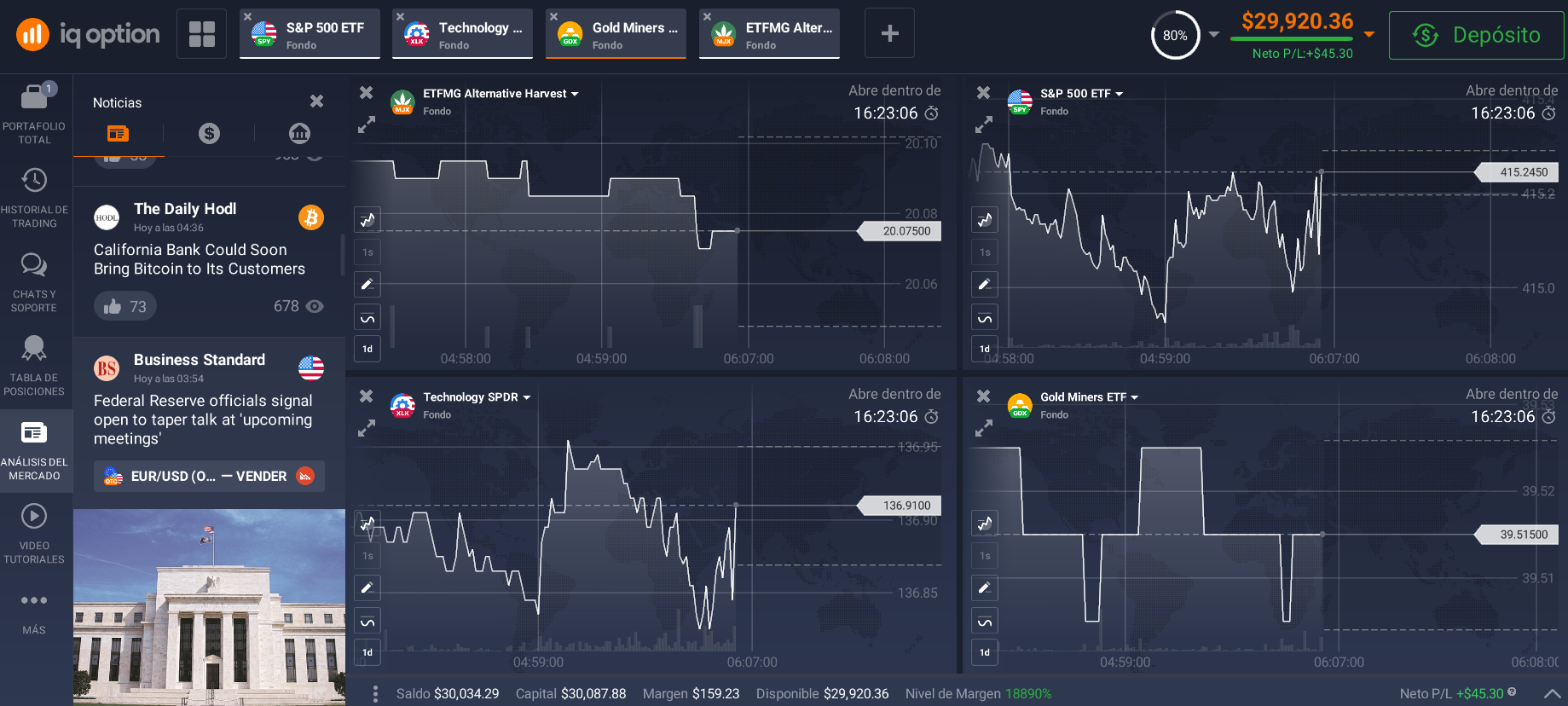Switch to Gold Miners tab
The height and width of the screenshot is (706, 1568).
pyautogui.click(x=616, y=34)
